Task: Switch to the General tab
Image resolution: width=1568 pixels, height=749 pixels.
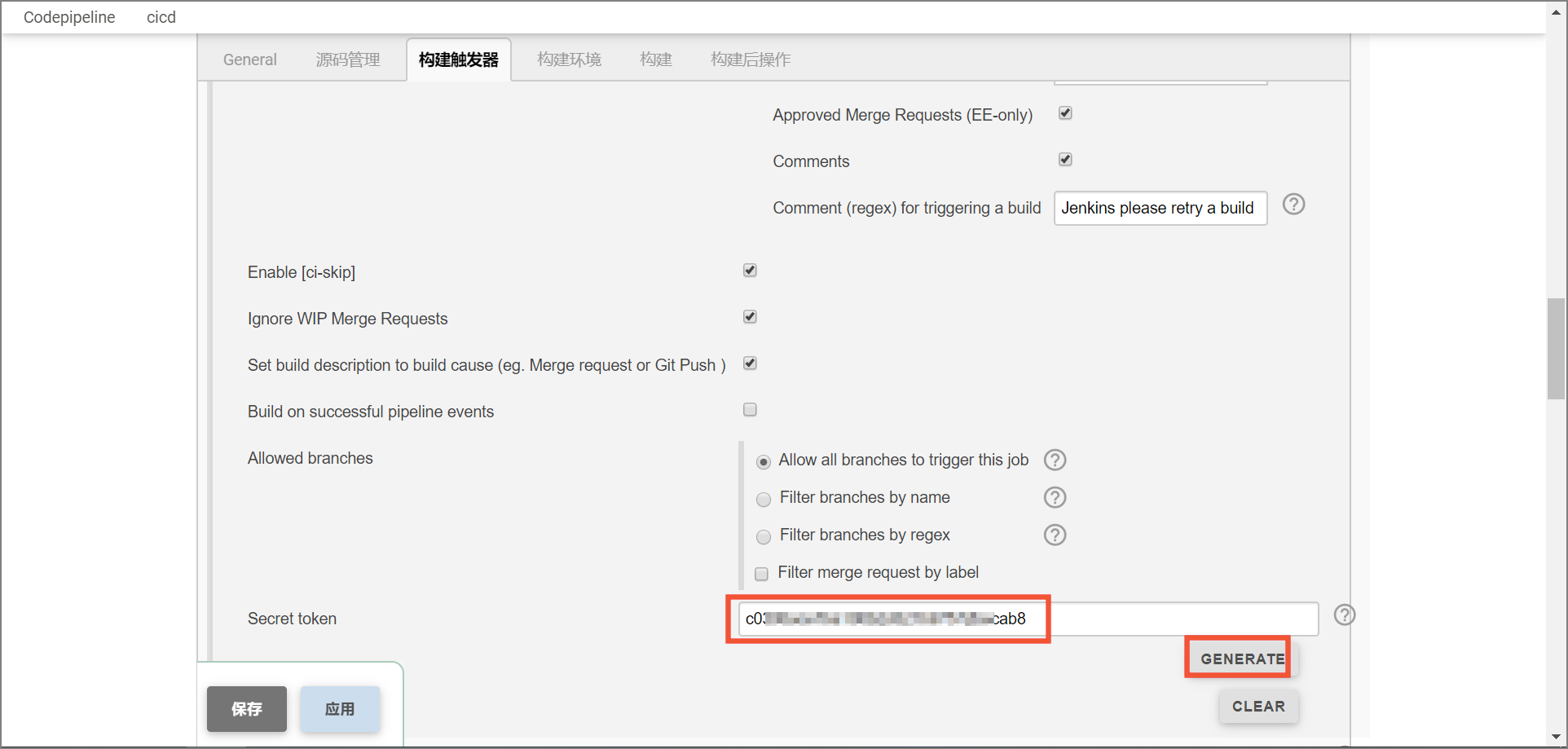Action: click(250, 59)
